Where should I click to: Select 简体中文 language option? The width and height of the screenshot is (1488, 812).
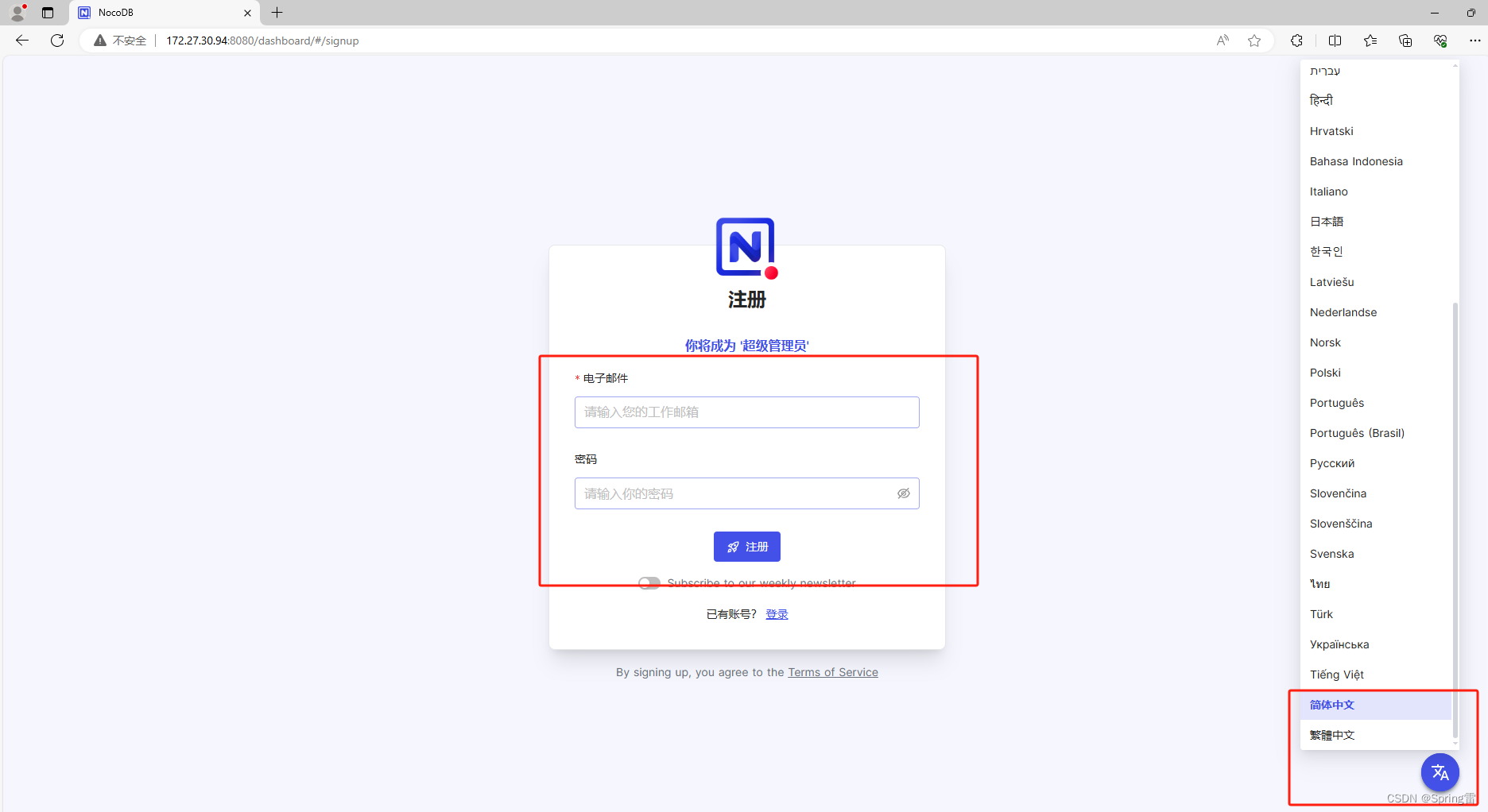pyautogui.click(x=1376, y=705)
